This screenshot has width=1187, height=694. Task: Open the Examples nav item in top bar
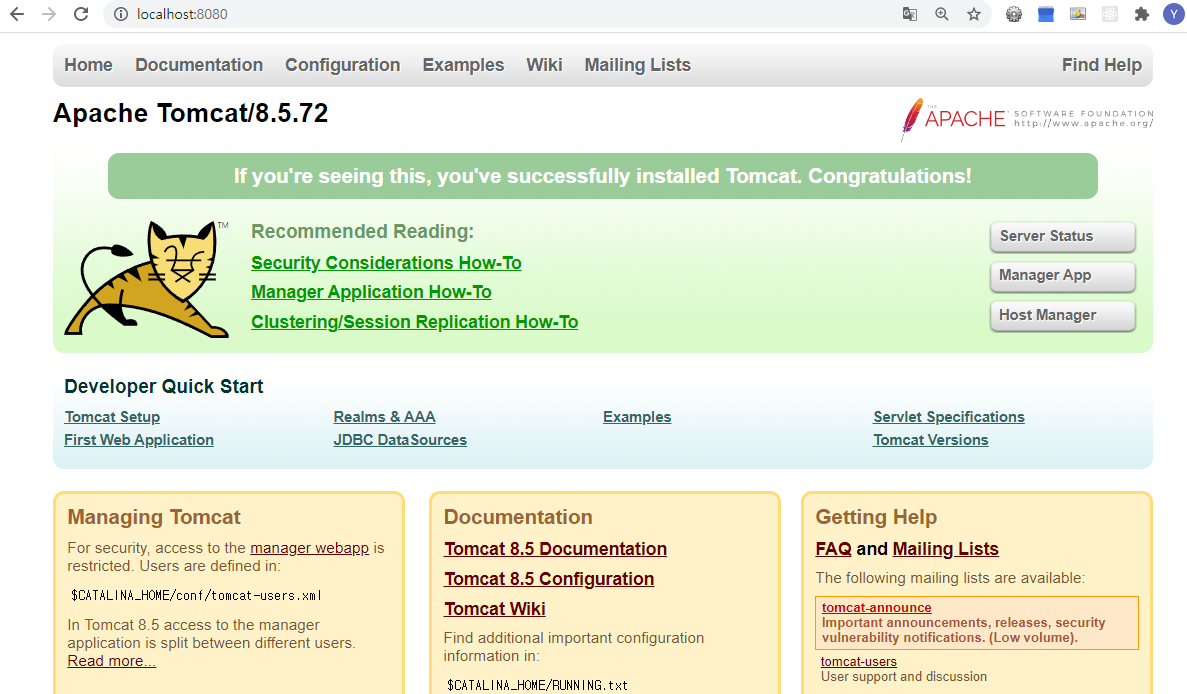click(463, 65)
